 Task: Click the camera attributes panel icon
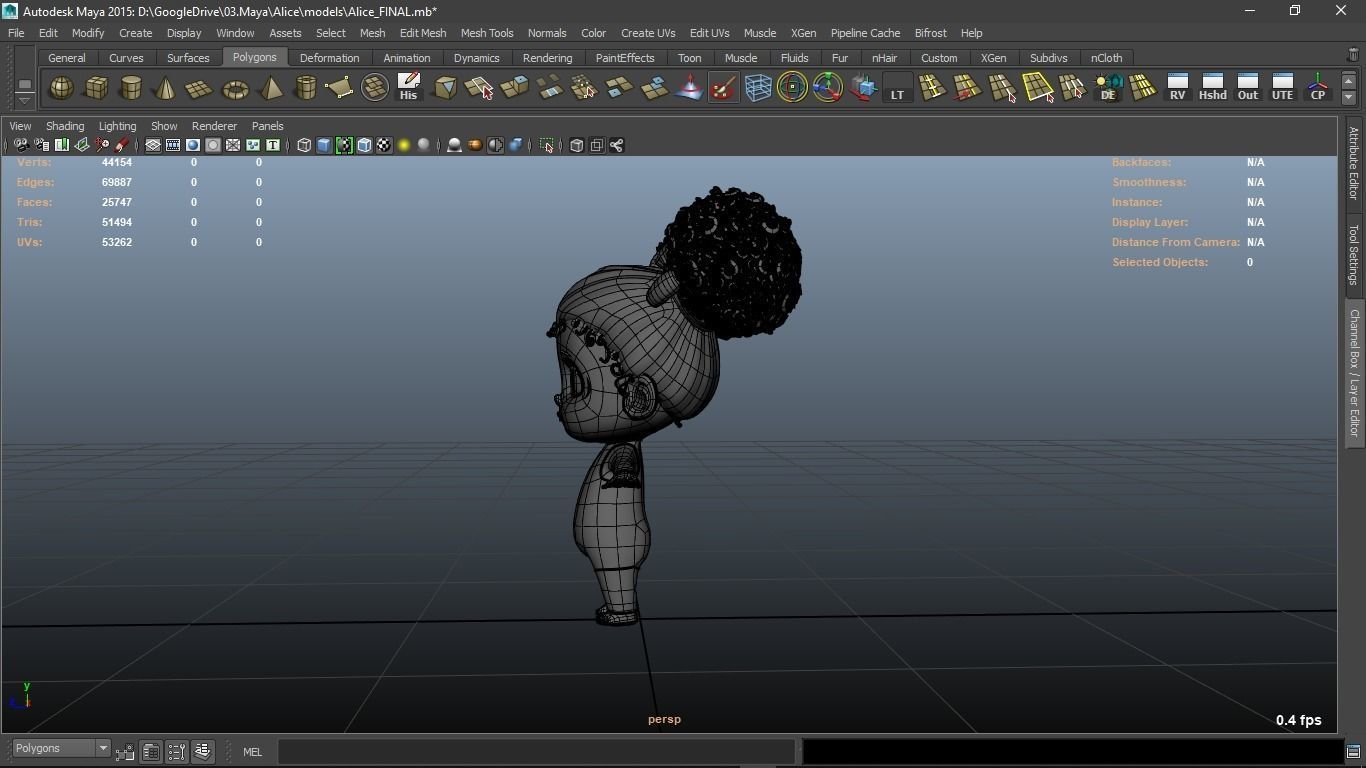click(41, 145)
